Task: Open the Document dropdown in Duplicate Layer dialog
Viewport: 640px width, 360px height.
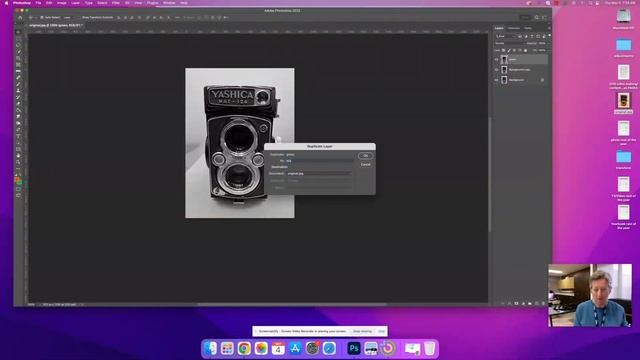Action: click(x=319, y=173)
